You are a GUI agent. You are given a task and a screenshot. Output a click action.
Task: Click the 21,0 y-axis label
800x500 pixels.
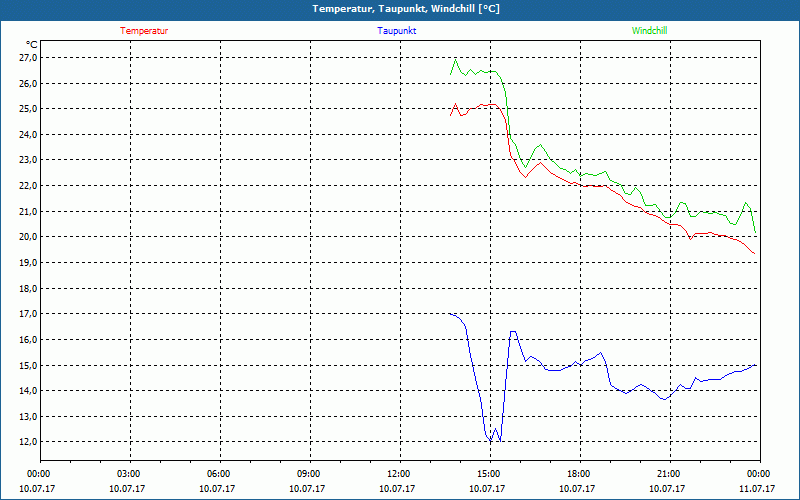point(28,211)
